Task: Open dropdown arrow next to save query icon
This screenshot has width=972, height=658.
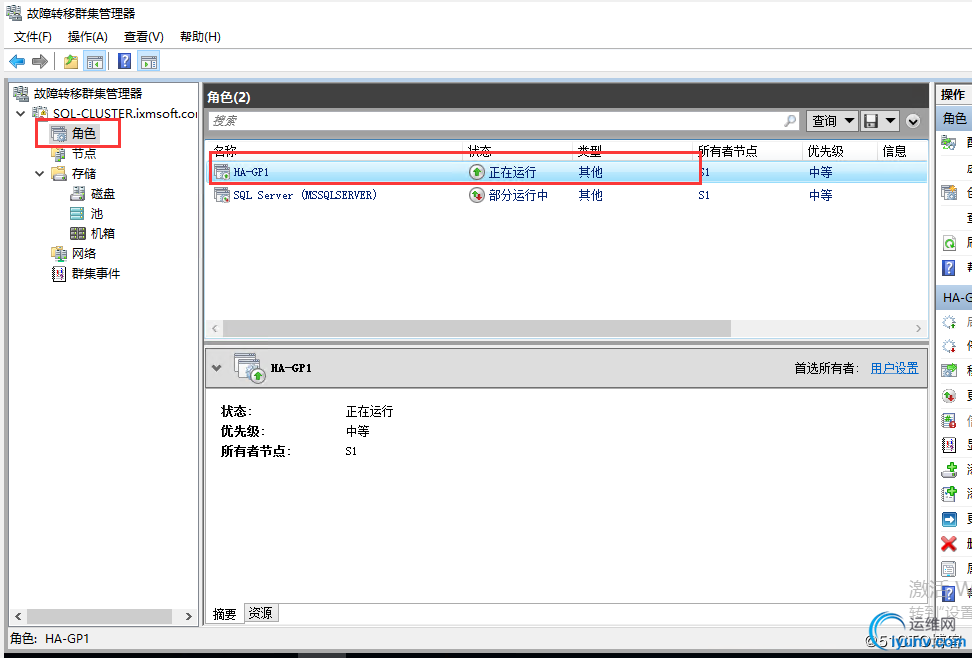Action: click(x=890, y=121)
